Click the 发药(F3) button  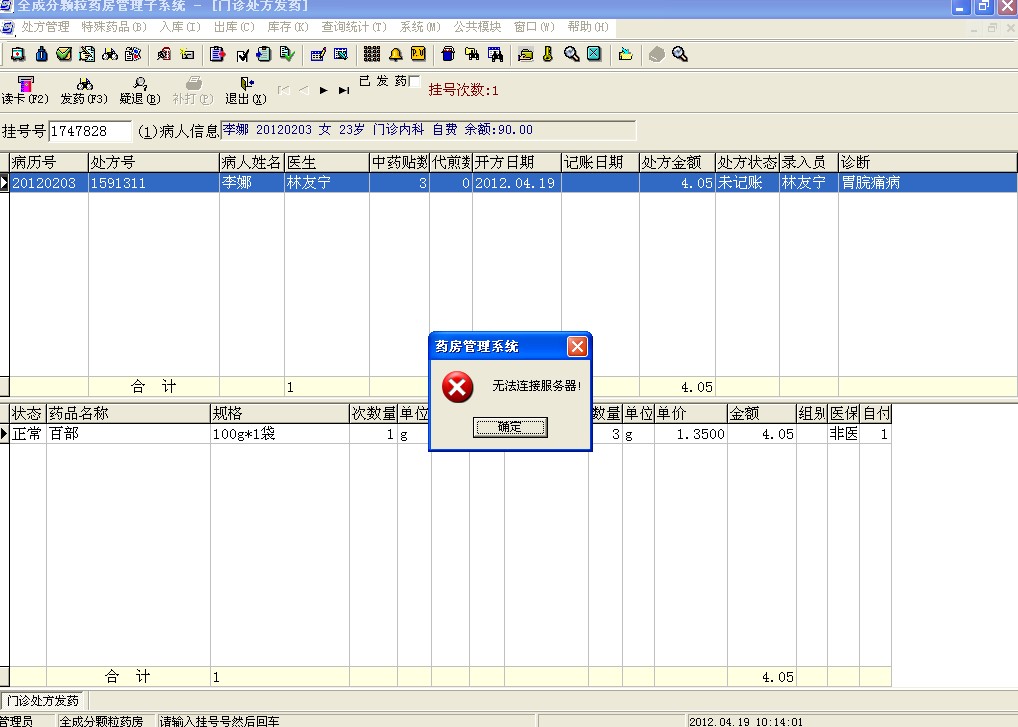84,90
